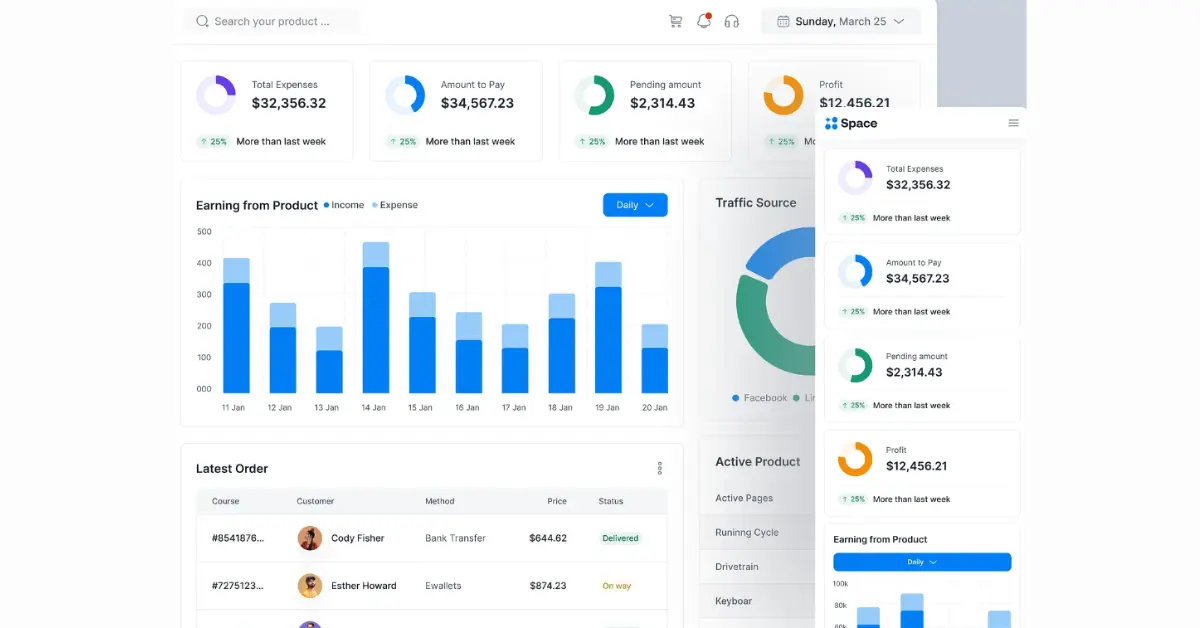This screenshot has width=1200, height=628.
Task: Open the Daily dropdown in the Space panel
Action: click(x=920, y=562)
